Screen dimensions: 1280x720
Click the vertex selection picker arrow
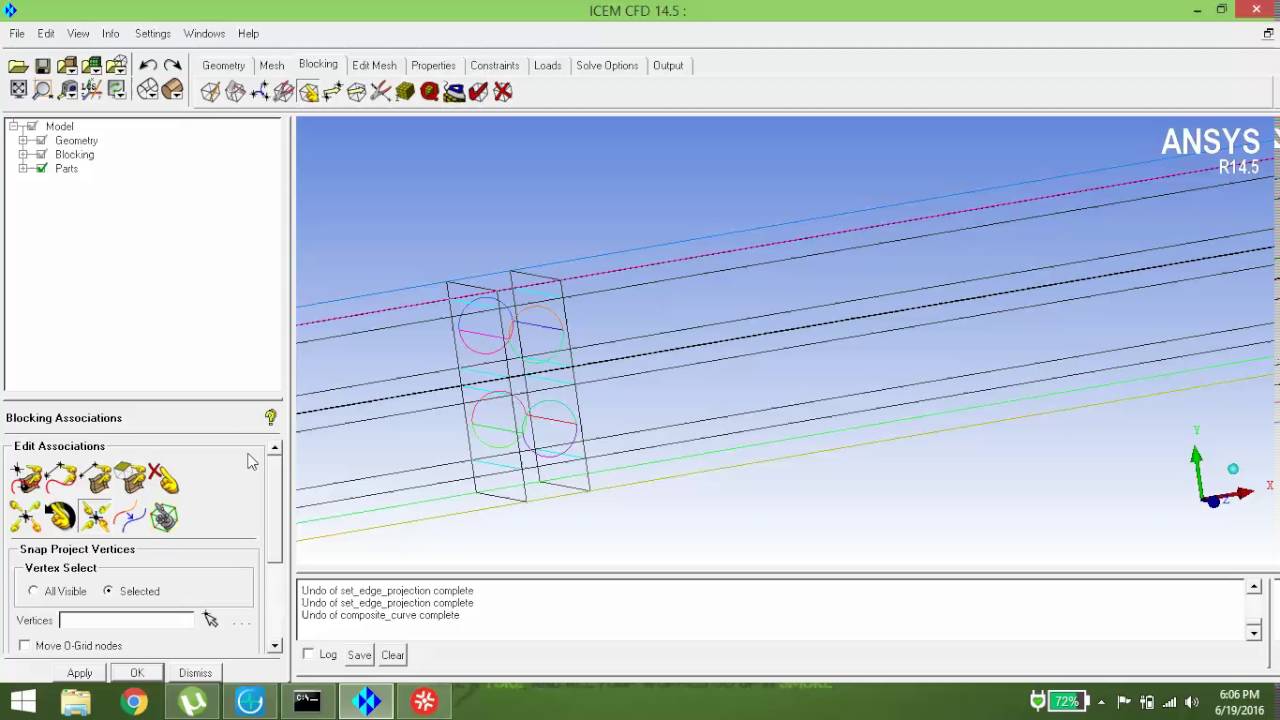210,620
